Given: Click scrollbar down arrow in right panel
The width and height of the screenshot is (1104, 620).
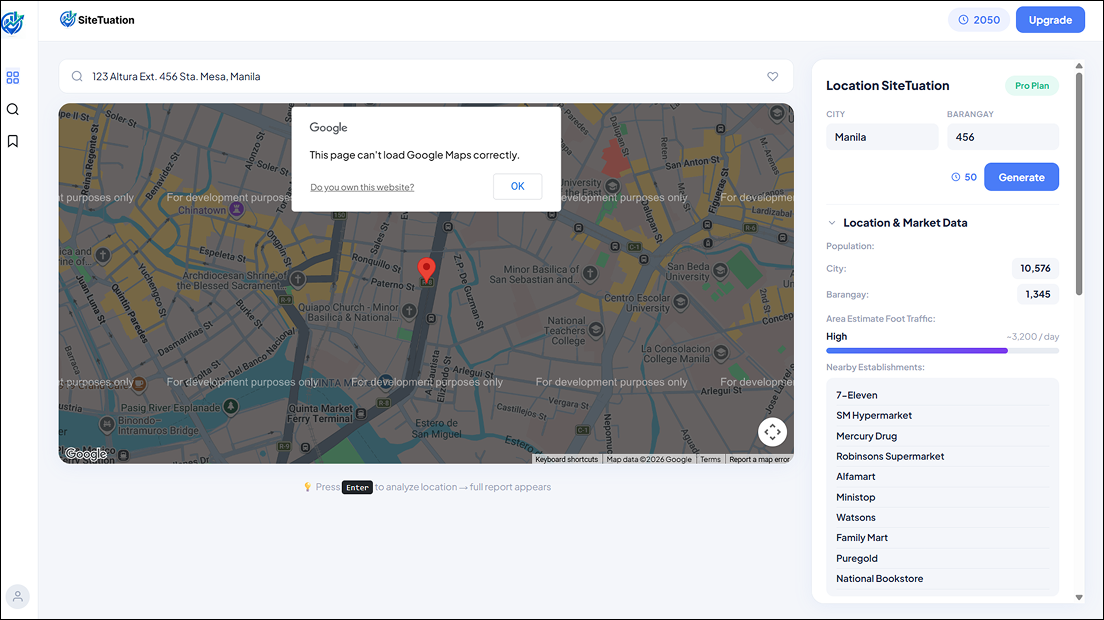Looking at the screenshot, I should [1079, 597].
